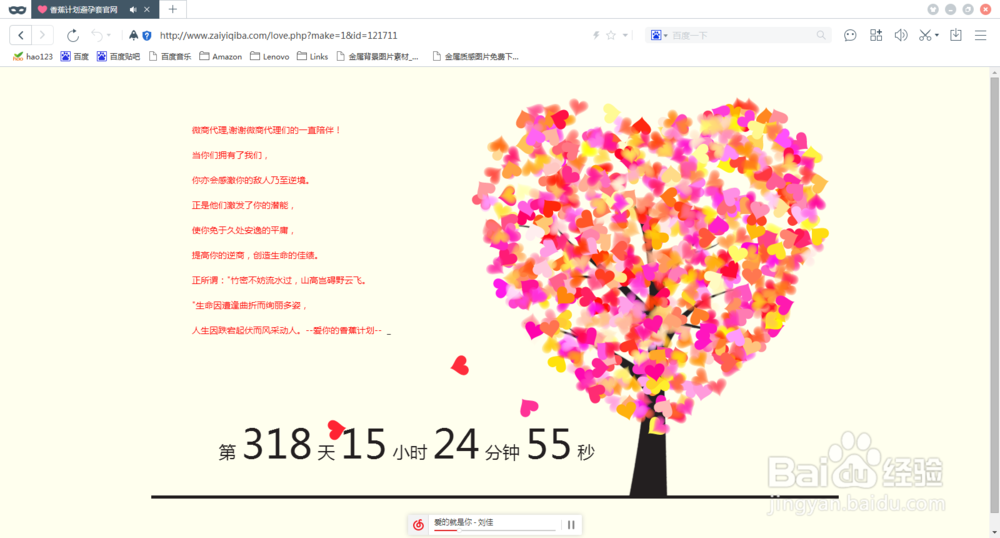The image size is (1000, 538).
Task: Minimize the browser window
Action: [950, 9]
